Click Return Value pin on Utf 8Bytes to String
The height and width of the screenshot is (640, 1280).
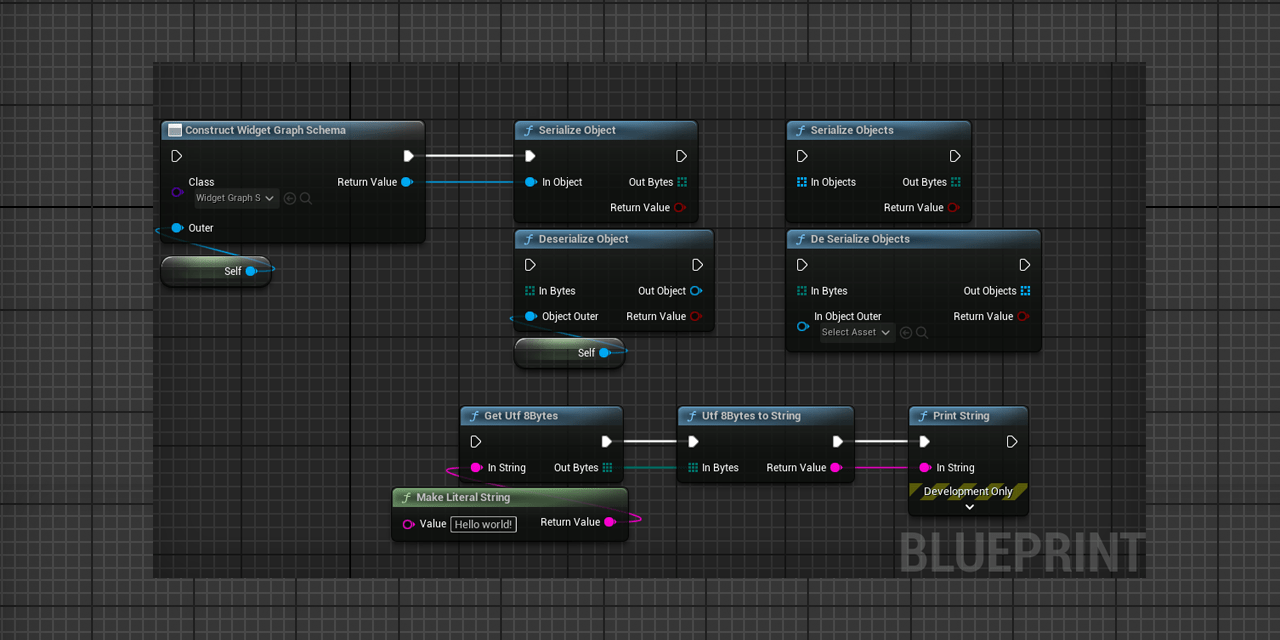pyautogui.click(x=836, y=468)
